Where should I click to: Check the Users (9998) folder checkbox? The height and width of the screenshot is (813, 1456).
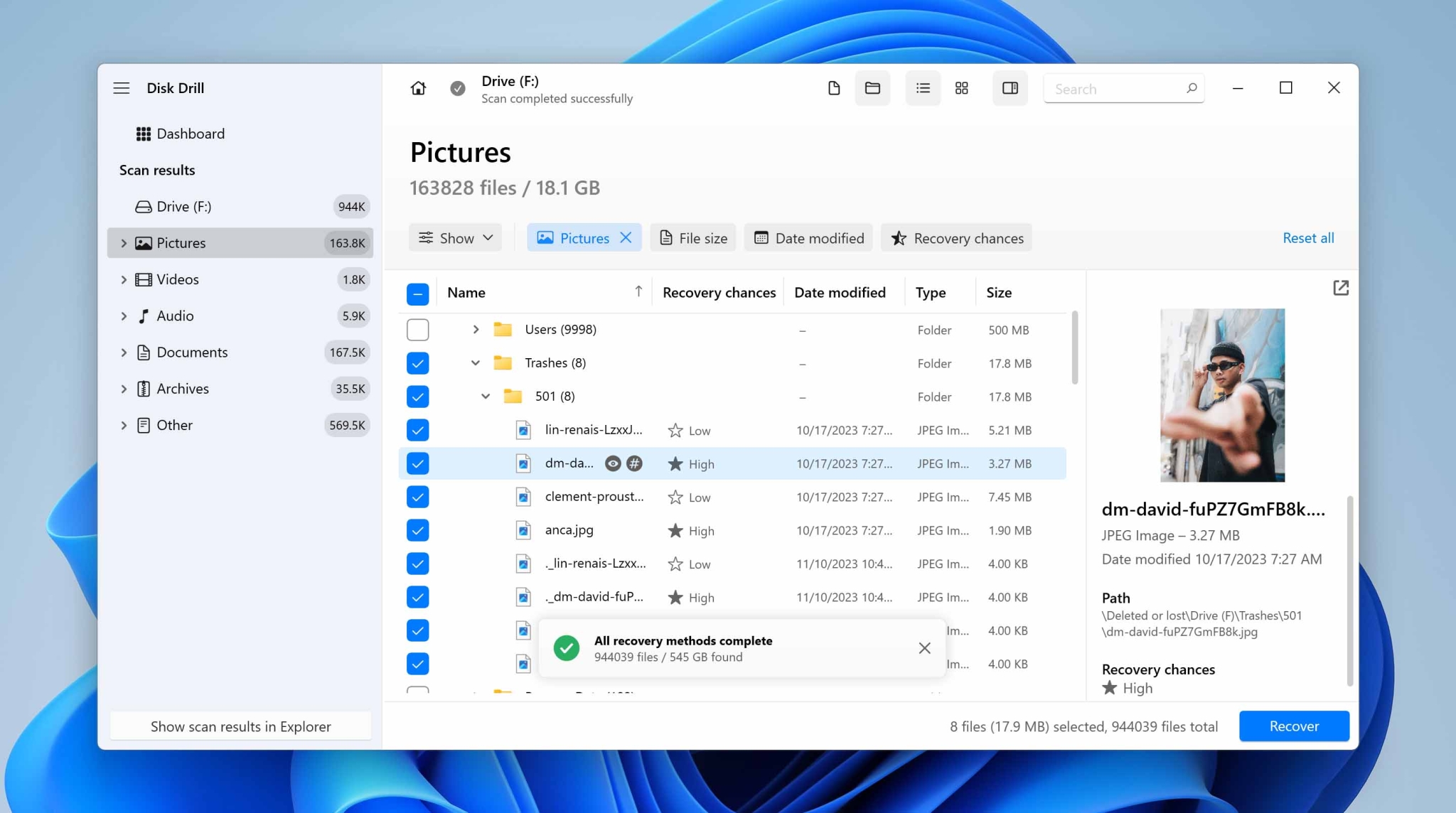417,330
